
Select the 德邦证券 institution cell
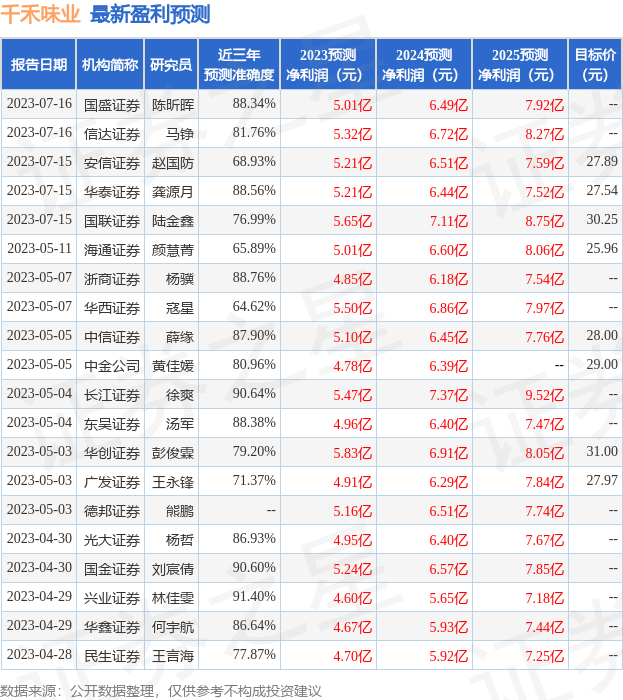tap(112, 512)
